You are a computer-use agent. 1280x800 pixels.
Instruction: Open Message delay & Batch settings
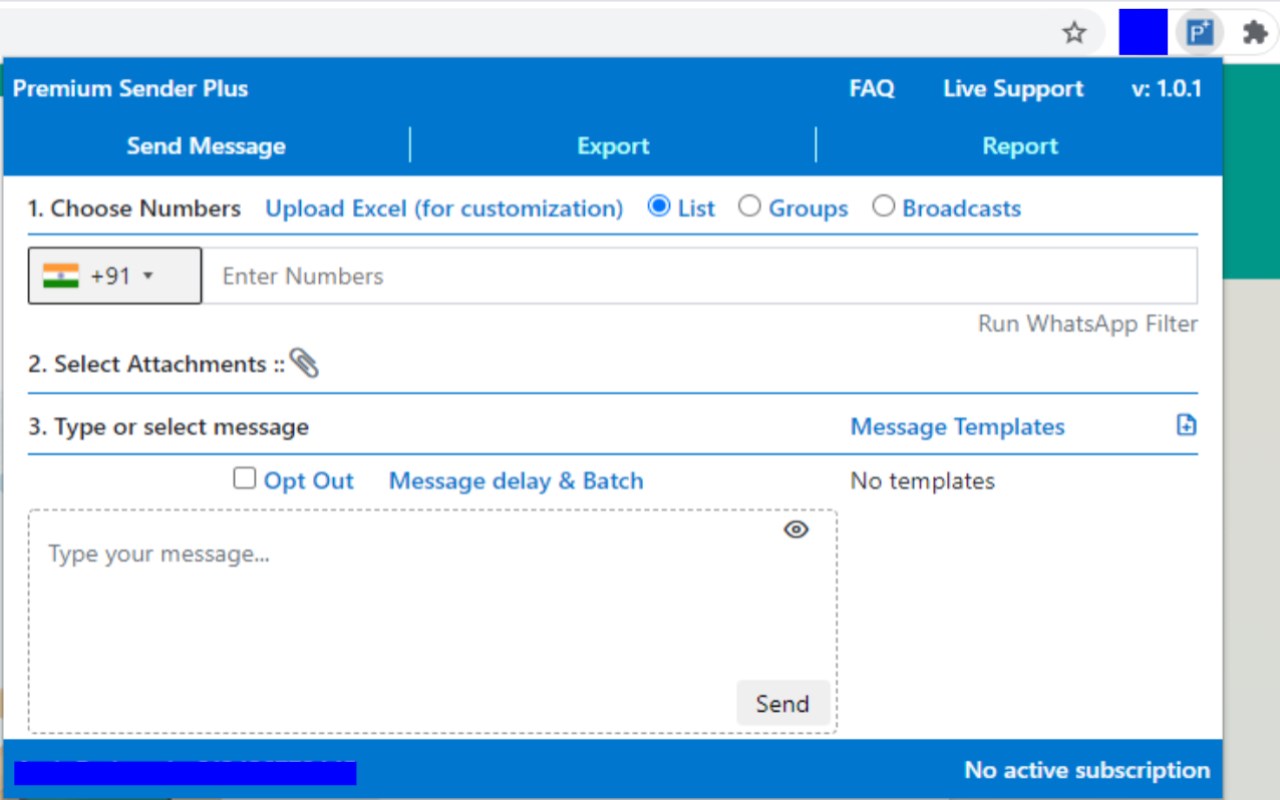click(515, 480)
